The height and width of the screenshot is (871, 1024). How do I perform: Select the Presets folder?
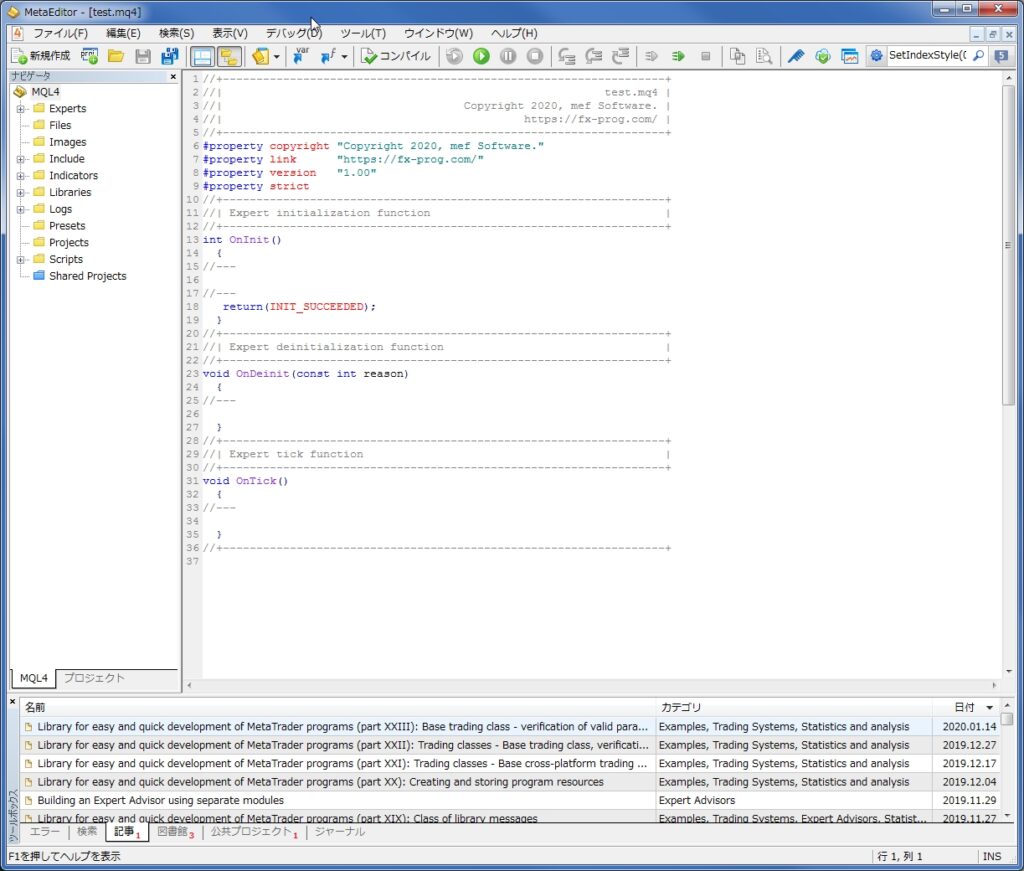tap(67, 226)
